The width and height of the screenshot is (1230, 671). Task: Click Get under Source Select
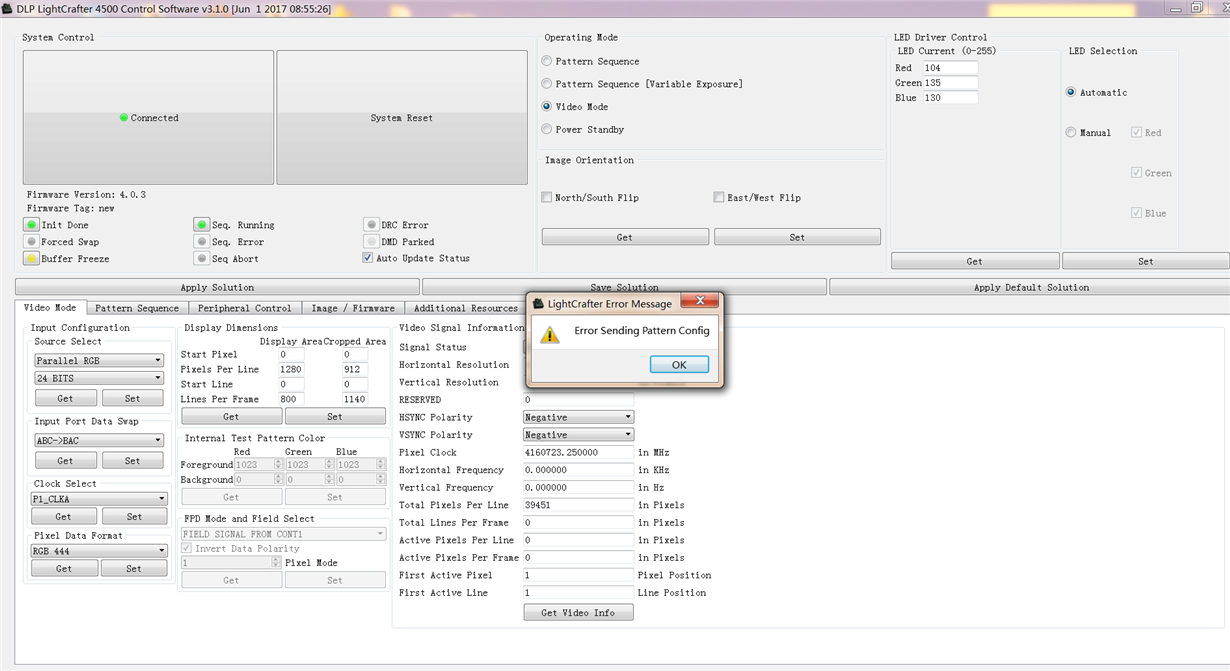tap(65, 398)
